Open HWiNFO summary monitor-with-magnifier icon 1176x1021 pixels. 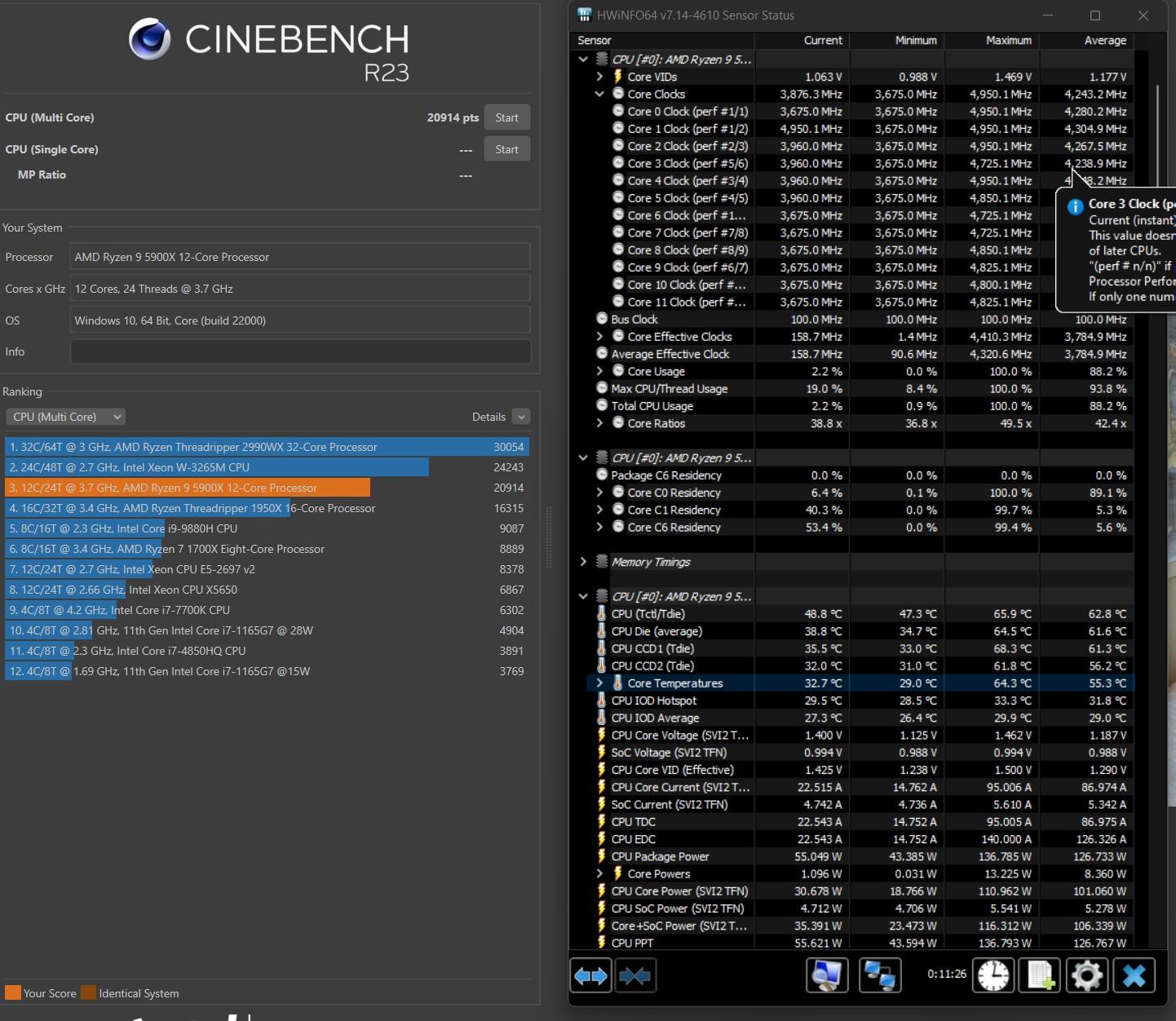[827, 975]
